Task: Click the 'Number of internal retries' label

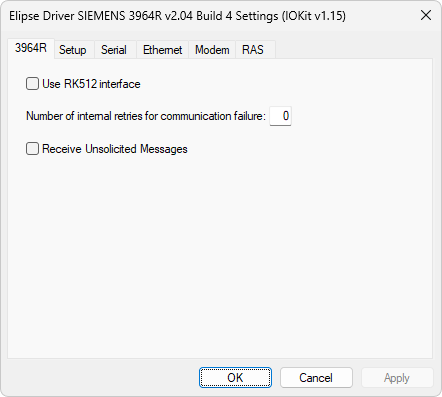Action: (146, 116)
